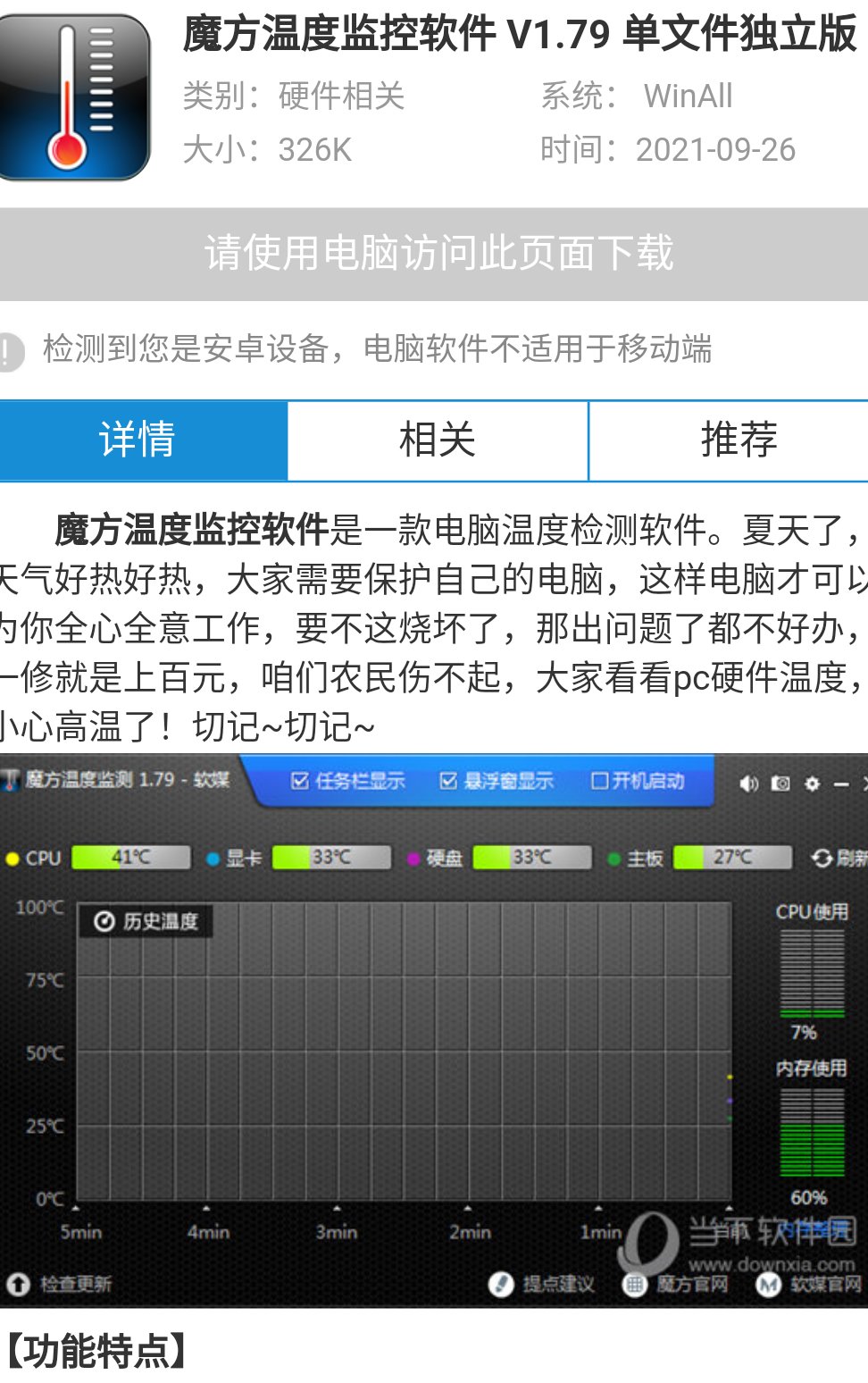Screen dimensions: 868x1383
Task: Click the refresh arrow icon next to 刷新
Action: pos(822,858)
